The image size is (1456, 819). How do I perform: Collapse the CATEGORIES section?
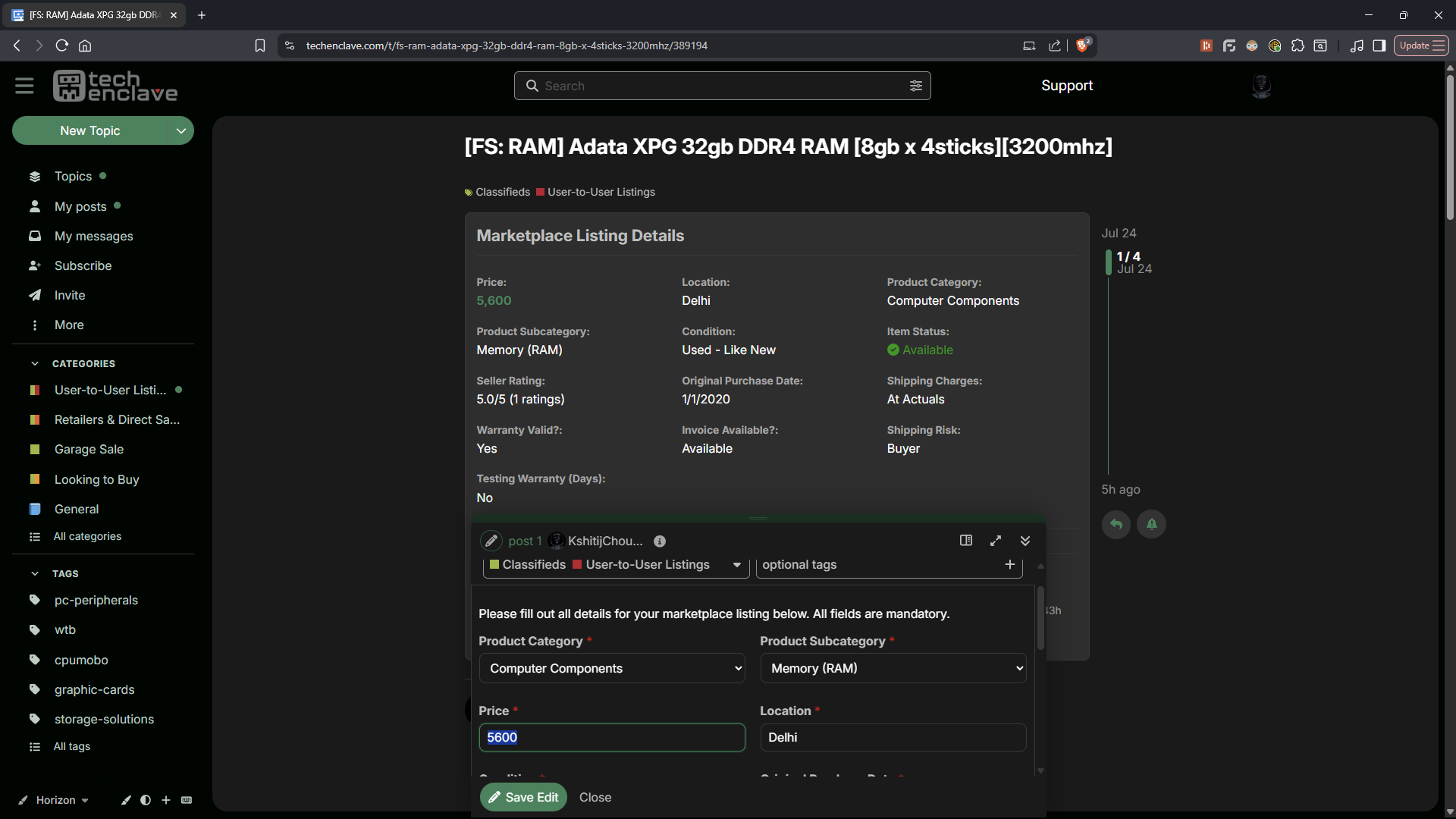[35, 364]
